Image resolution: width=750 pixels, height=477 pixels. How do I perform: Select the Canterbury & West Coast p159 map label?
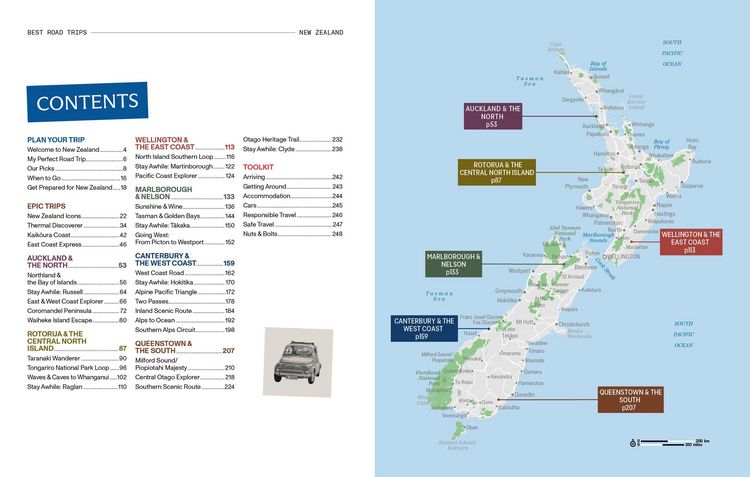tap(424, 328)
